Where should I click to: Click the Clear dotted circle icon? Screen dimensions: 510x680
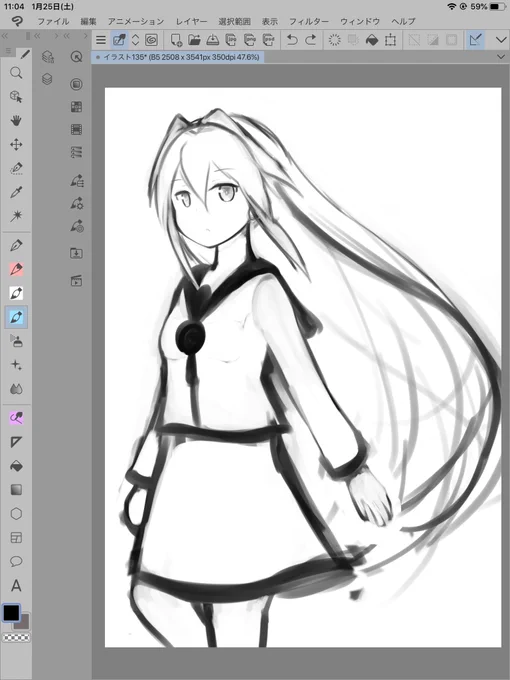(334, 40)
